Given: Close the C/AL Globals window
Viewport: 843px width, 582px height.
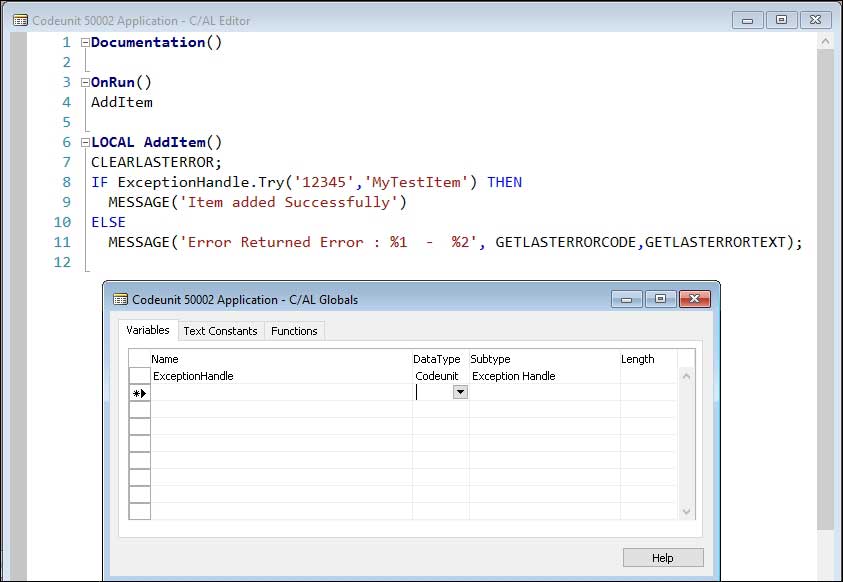Looking at the screenshot, I should coord(694,298).
